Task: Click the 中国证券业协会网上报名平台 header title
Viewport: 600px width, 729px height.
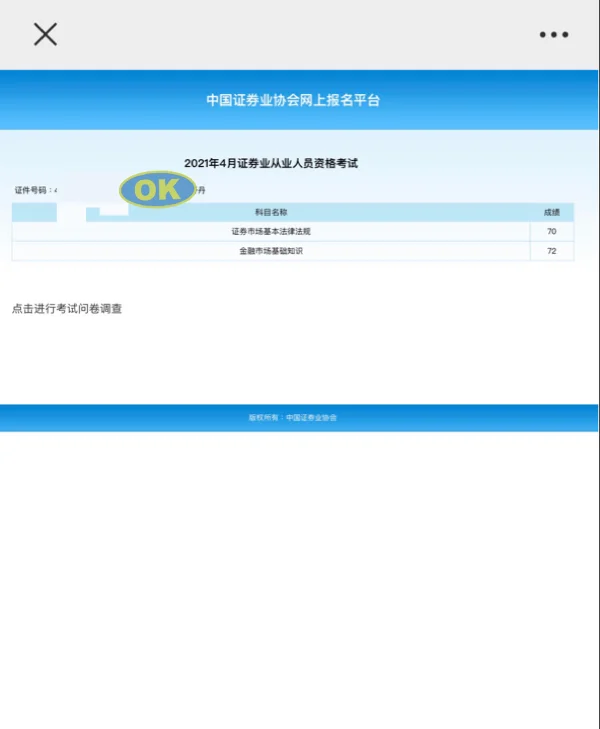Action: [x=293, y=100]
